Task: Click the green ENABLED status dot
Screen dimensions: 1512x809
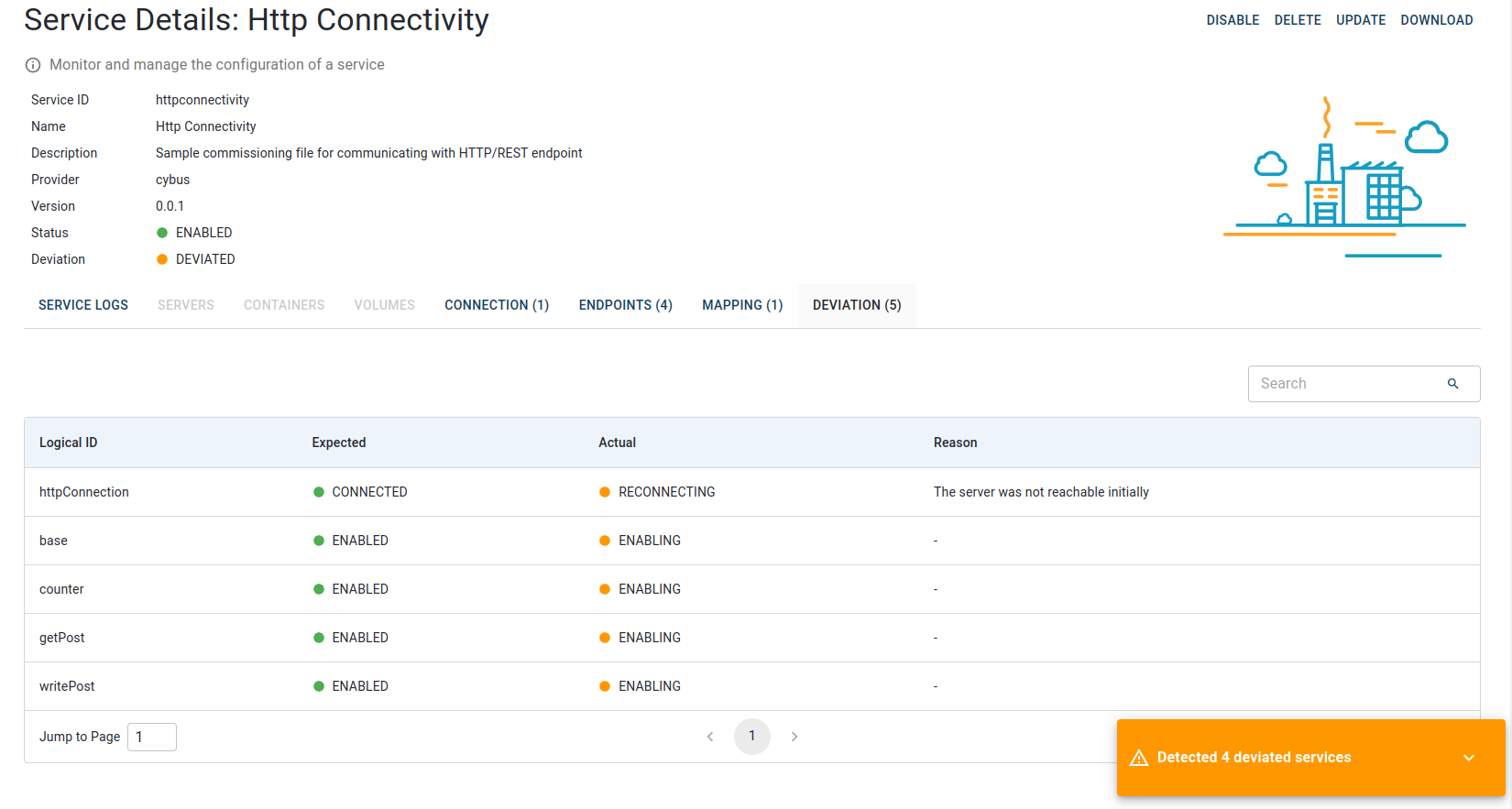Action: (x=162, y=233)
